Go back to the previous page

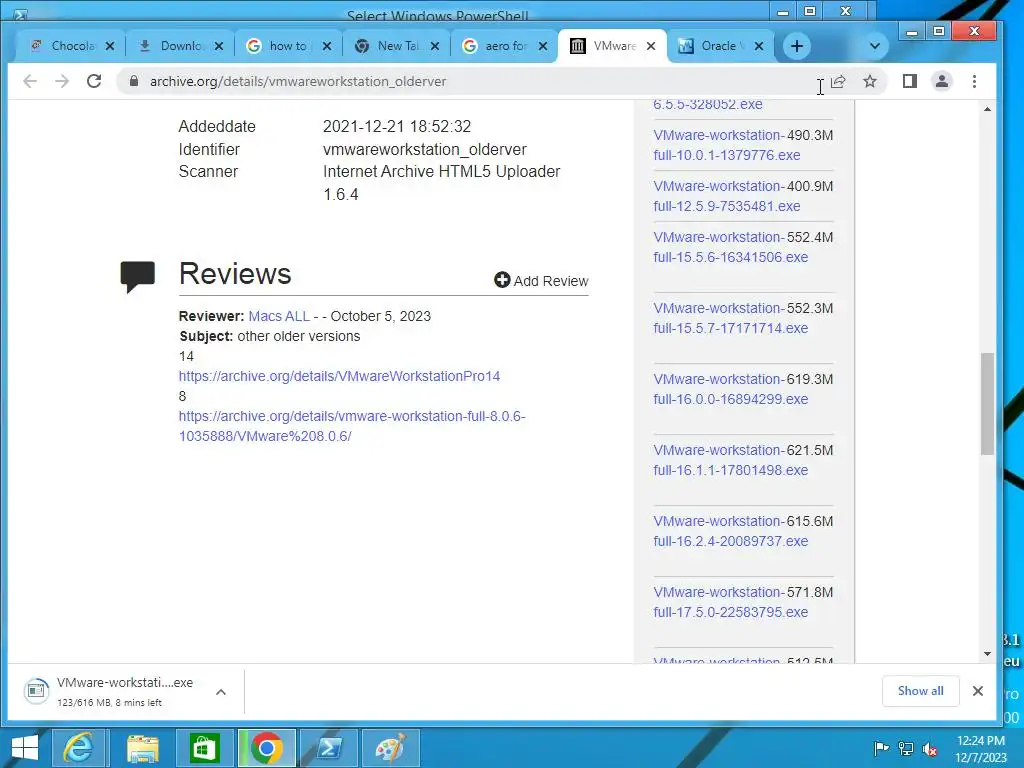tap(30, 81)
